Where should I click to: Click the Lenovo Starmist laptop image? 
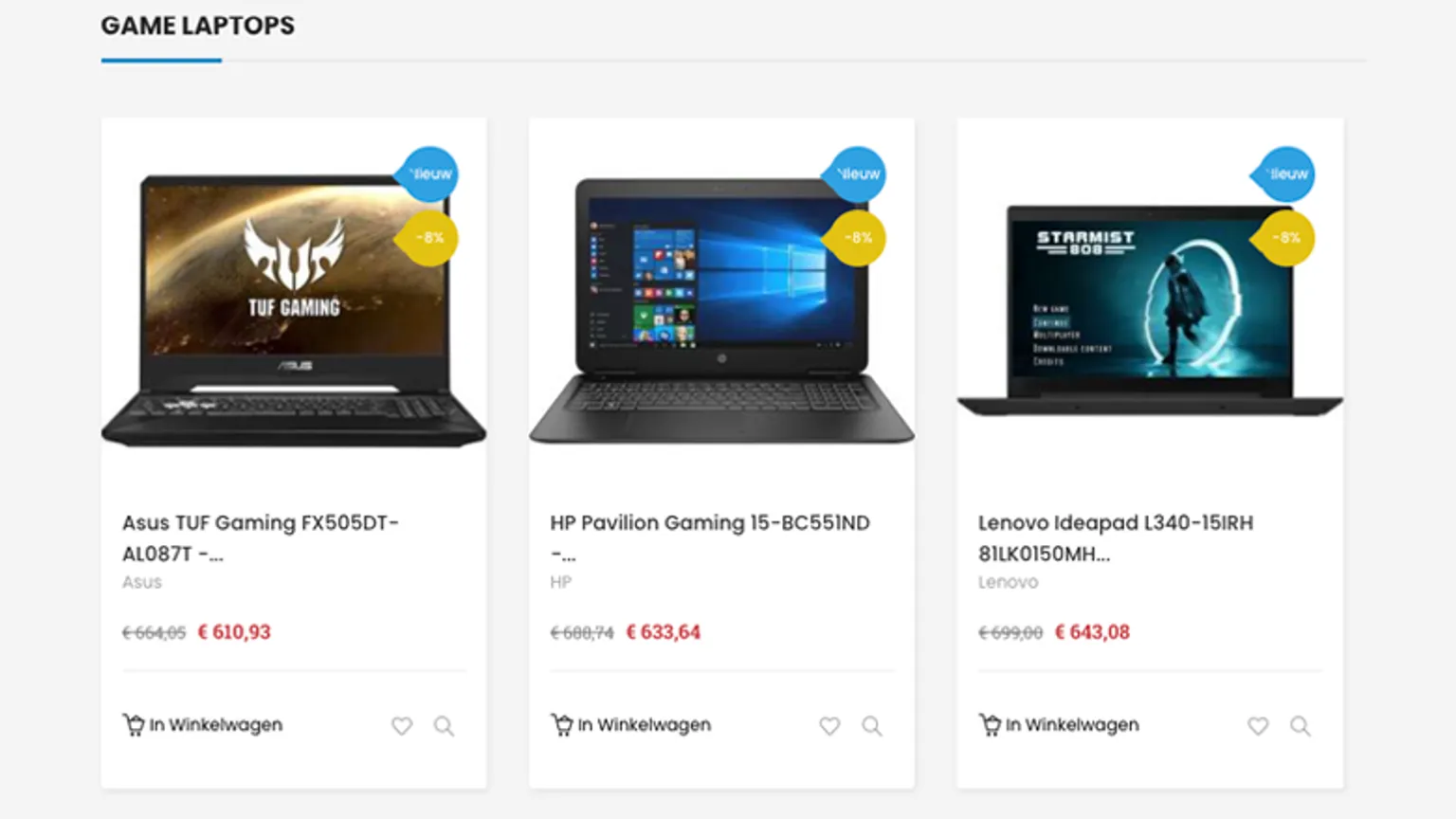tap(1150, 308)
